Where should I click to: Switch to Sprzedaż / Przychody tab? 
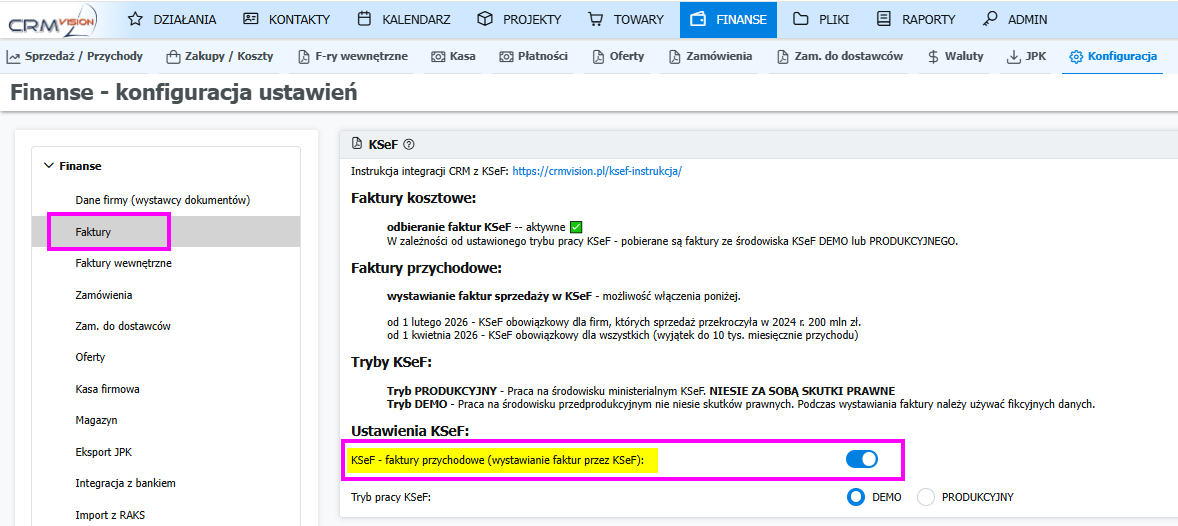click(x=74, y=56)
